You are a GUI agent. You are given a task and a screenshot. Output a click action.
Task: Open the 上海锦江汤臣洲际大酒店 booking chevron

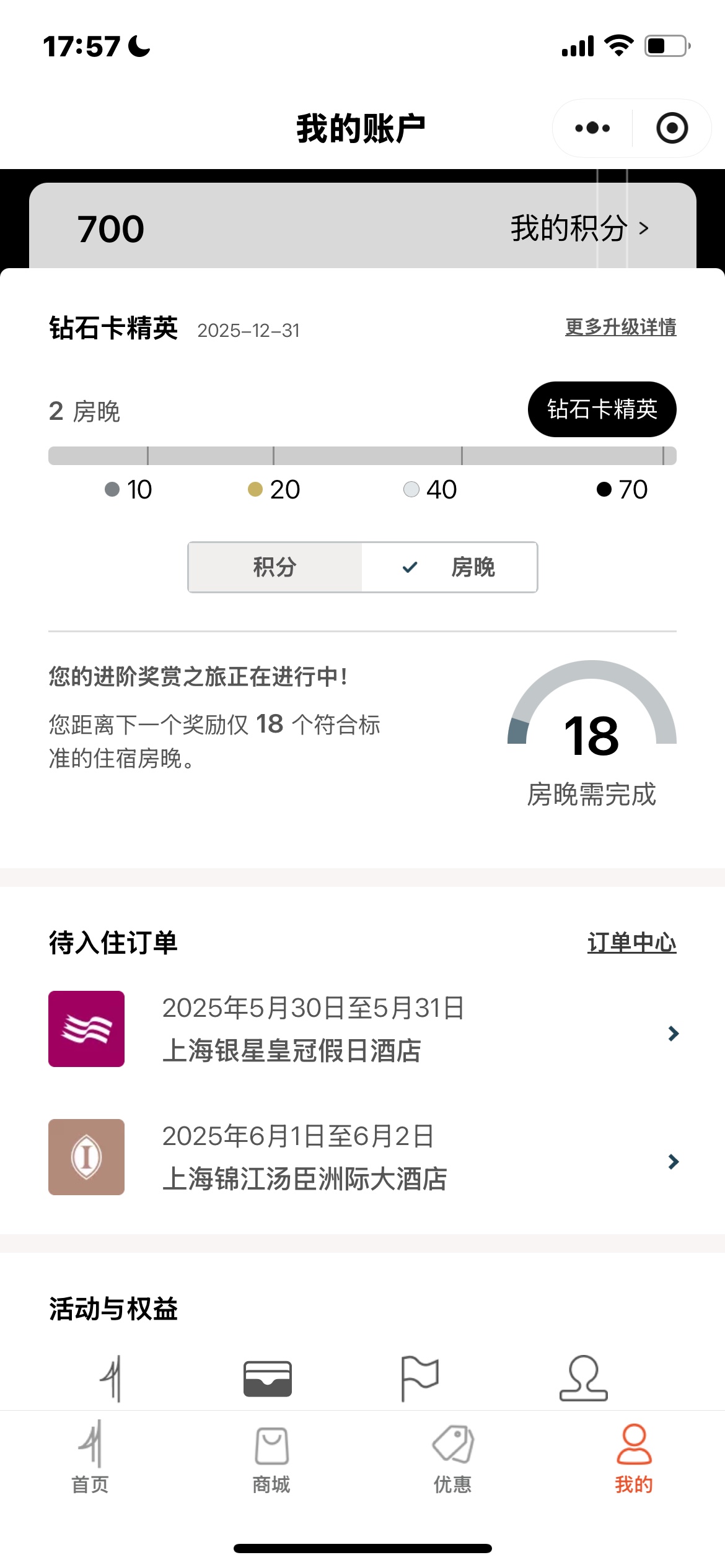pos(674,1161)
